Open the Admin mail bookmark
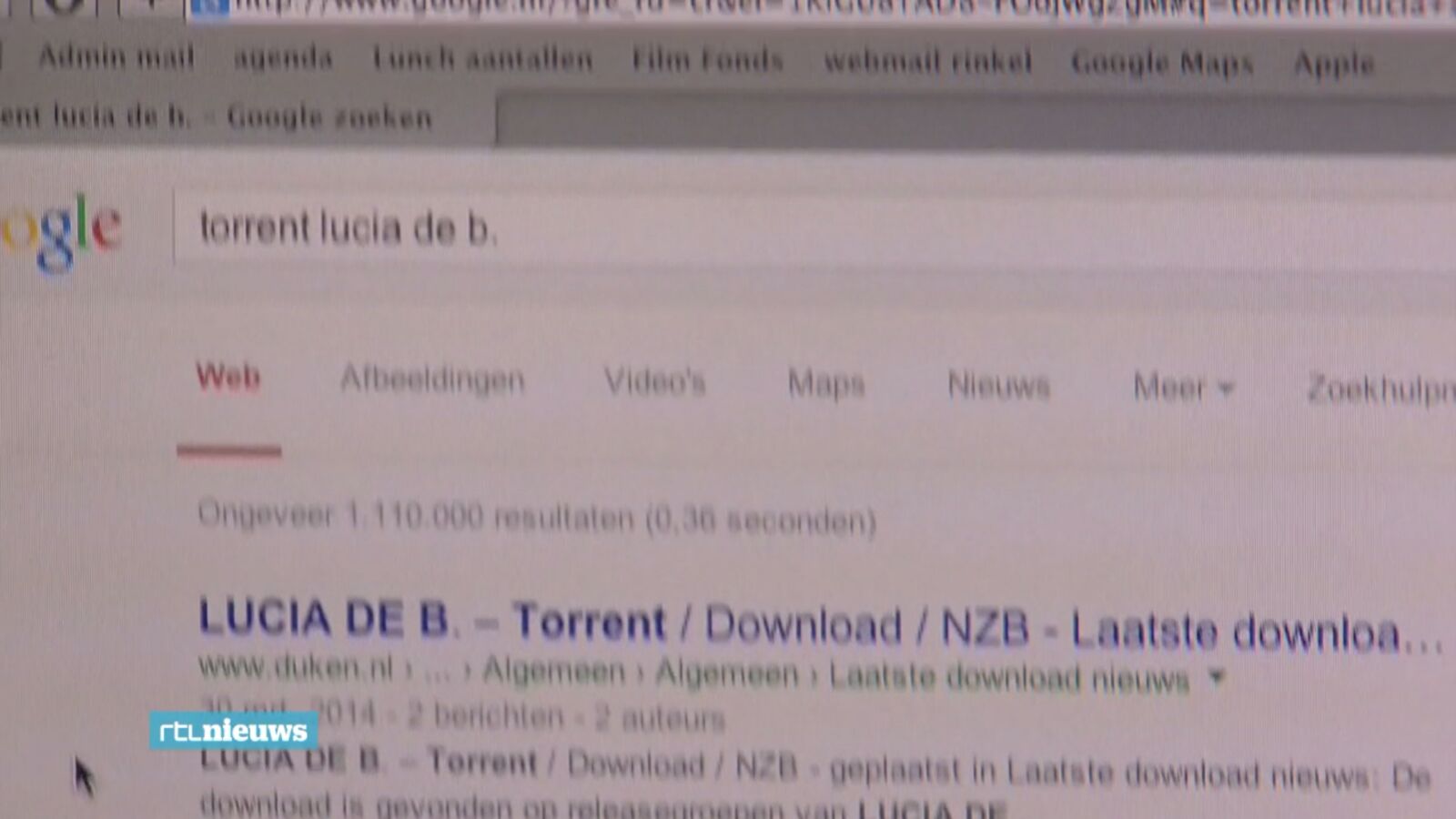The image size is (1456, 819). point(116,56)
